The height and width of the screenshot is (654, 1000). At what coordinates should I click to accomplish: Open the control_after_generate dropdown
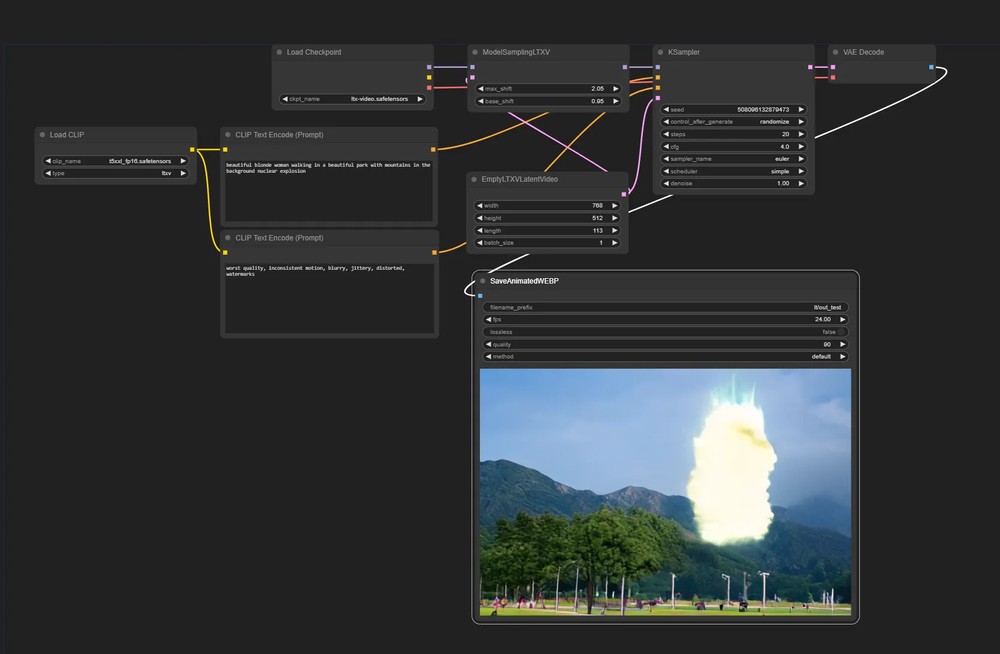(733, 122)
